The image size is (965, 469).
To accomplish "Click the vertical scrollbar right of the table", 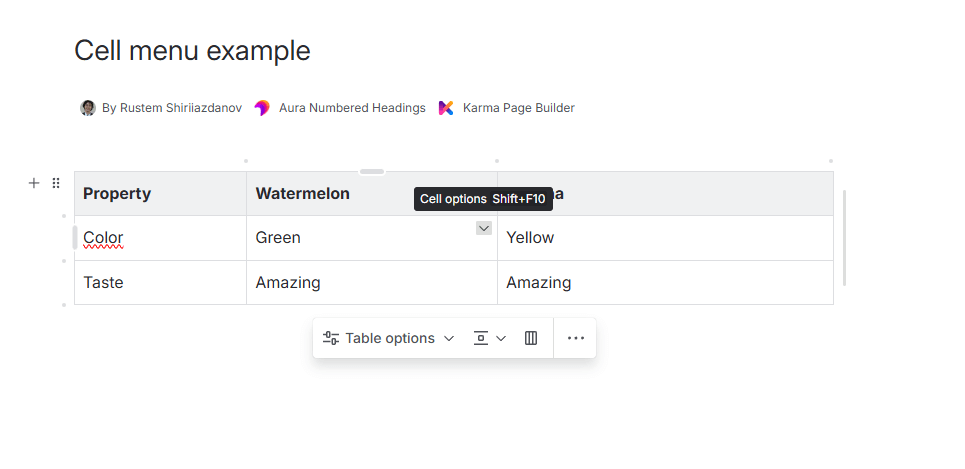I will tap(845, 238).
